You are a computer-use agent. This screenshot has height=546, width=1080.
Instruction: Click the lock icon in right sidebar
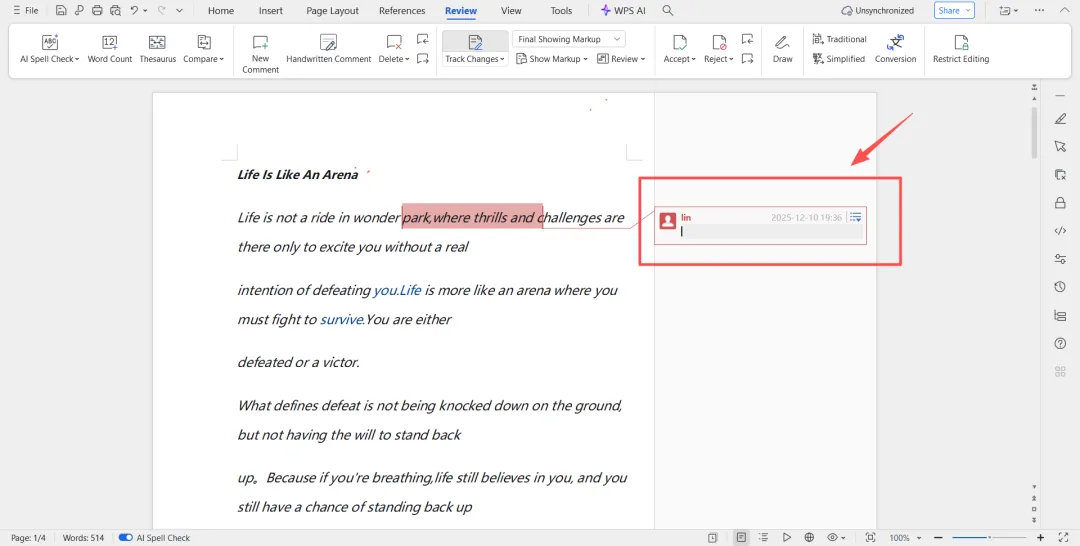[x=1060, y=202]
